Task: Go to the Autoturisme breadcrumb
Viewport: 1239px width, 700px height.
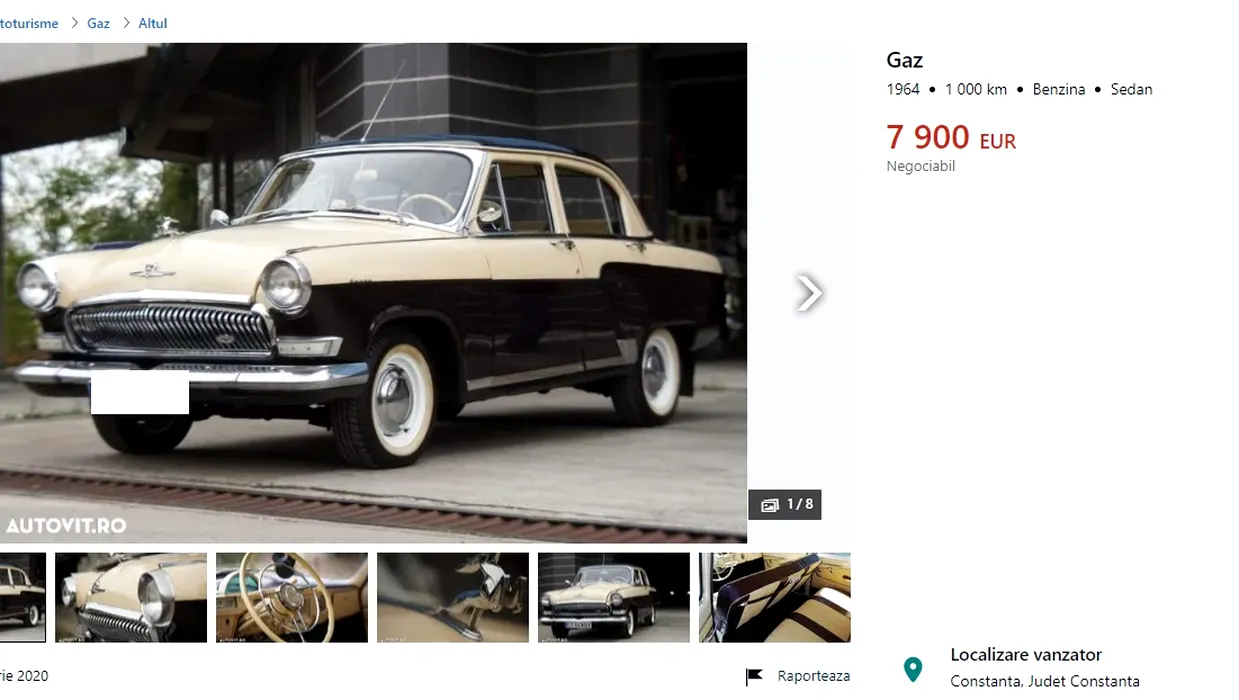Action: [x=29, y=23]
